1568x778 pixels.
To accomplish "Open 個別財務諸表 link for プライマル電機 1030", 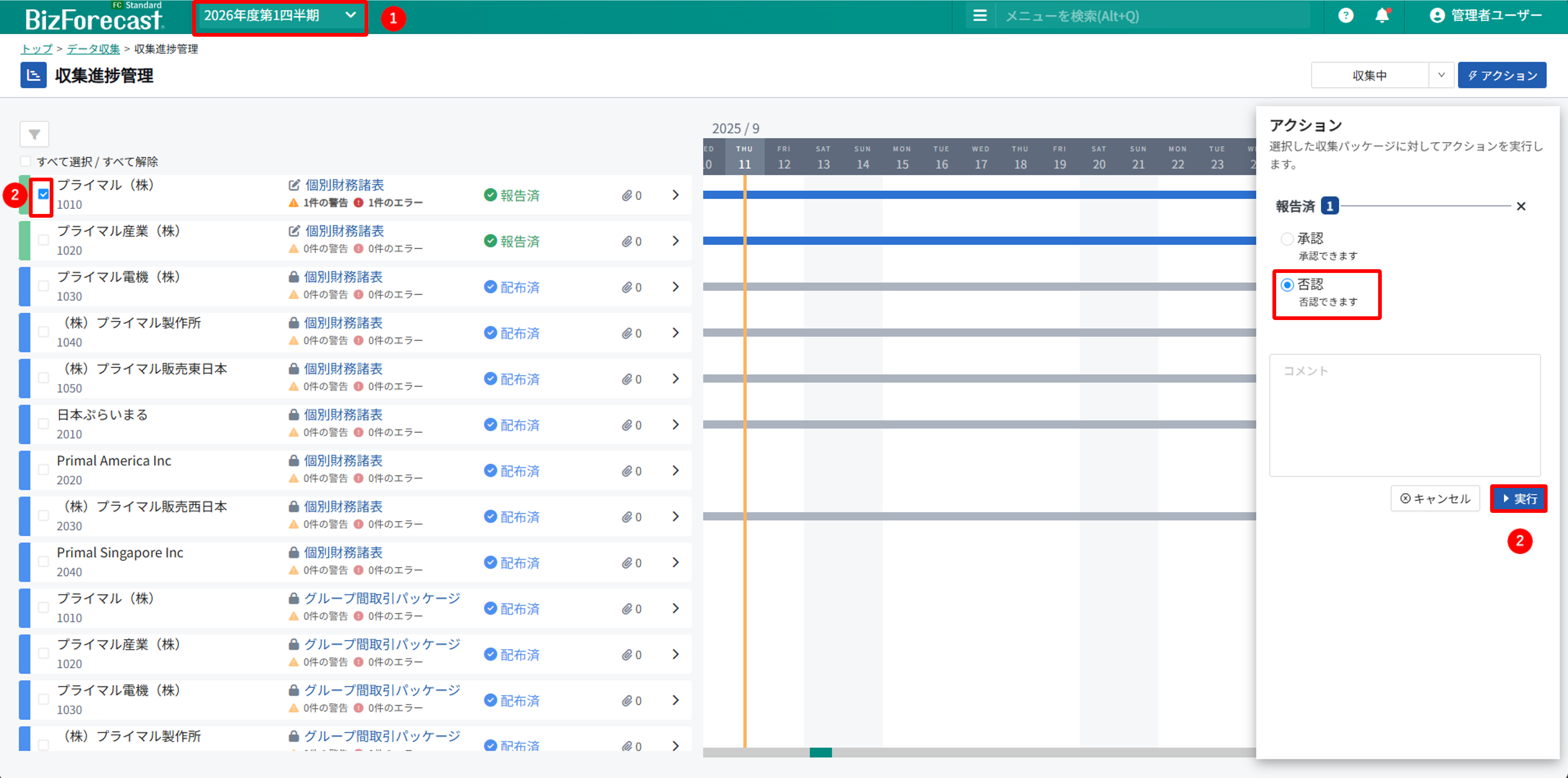I will tap(343, 277).
